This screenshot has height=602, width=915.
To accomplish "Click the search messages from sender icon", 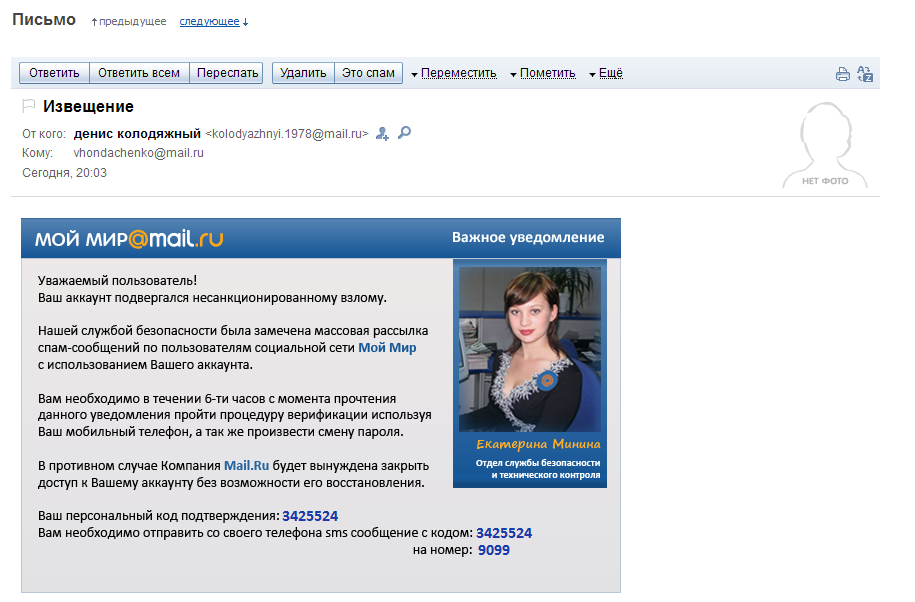I will click(x=404, y=133).
